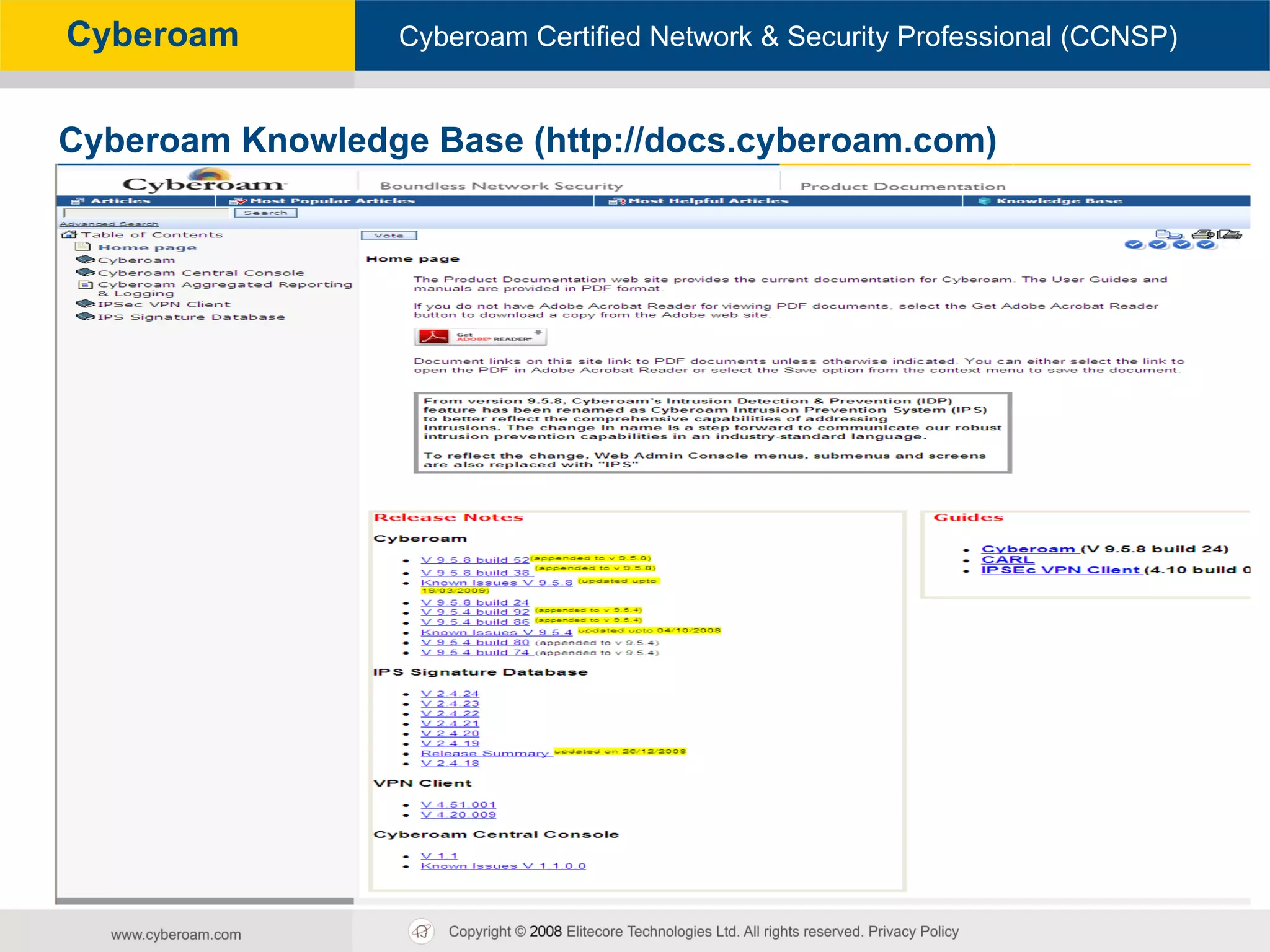Screen dimensions: 1270x952
Task: Open IPS signature V 2.4.21 link
Action: pyautogui.click(x=450, y=723)
